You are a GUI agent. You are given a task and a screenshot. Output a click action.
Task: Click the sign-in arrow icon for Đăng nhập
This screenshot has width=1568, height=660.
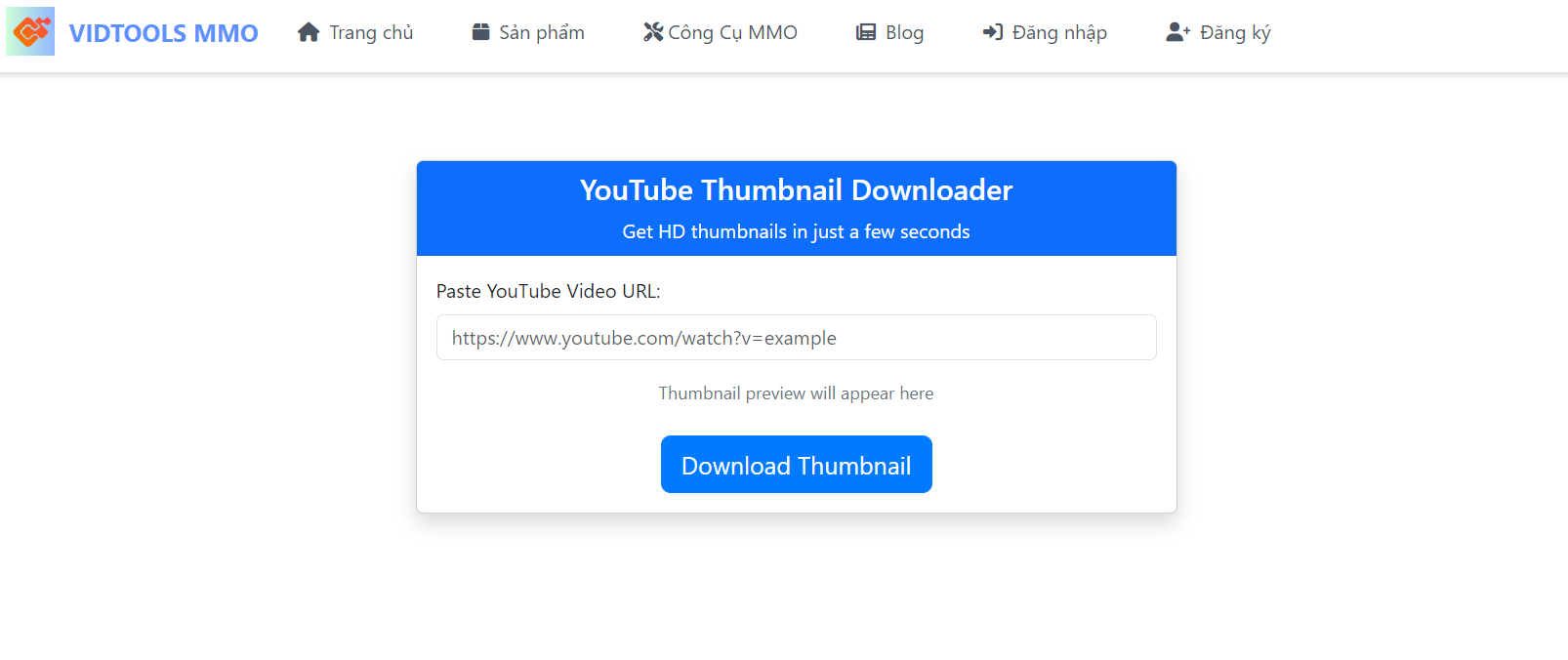coord(993,32)
